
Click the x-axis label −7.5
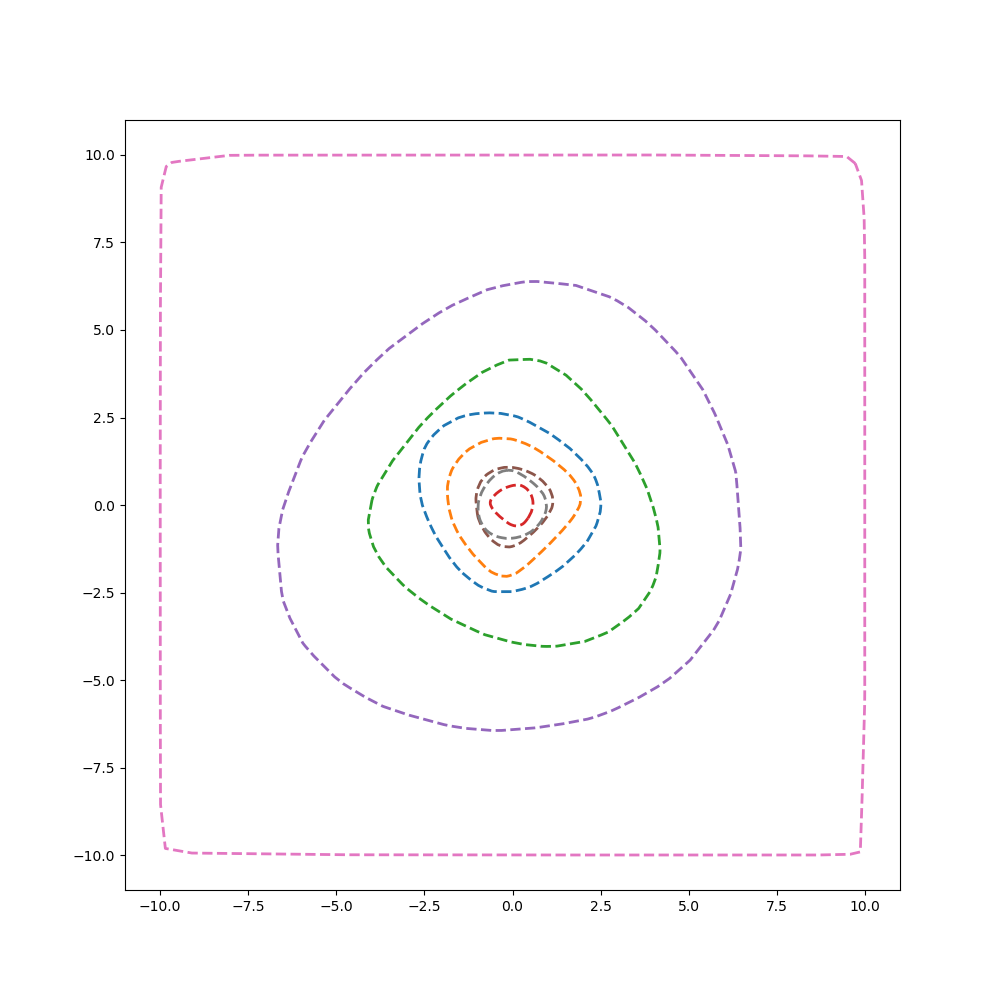248,906
